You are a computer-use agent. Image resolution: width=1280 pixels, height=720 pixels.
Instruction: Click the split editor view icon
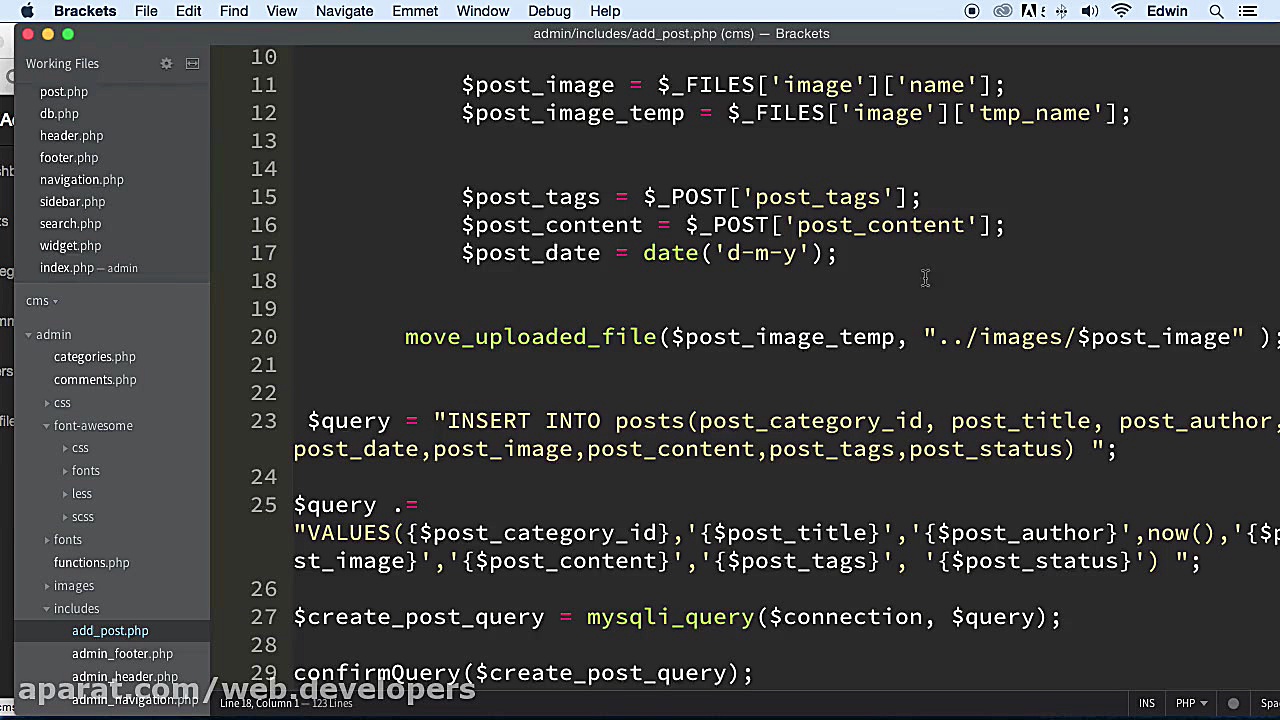(x=192, y=64)
